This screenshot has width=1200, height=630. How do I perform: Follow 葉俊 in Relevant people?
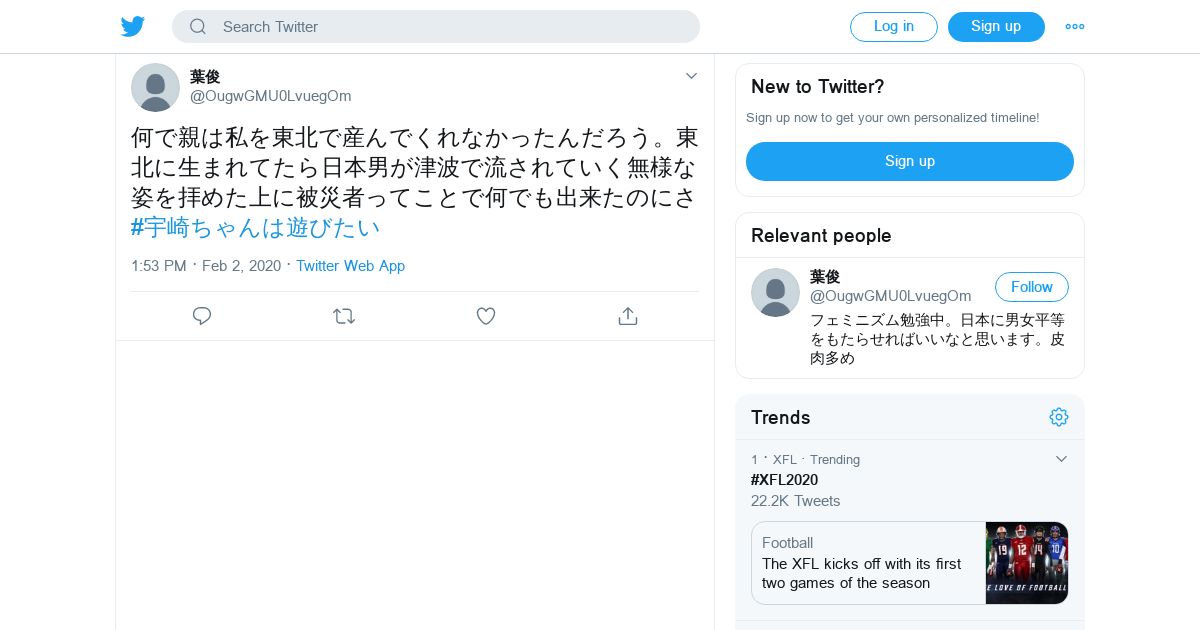click(1031, 287)
